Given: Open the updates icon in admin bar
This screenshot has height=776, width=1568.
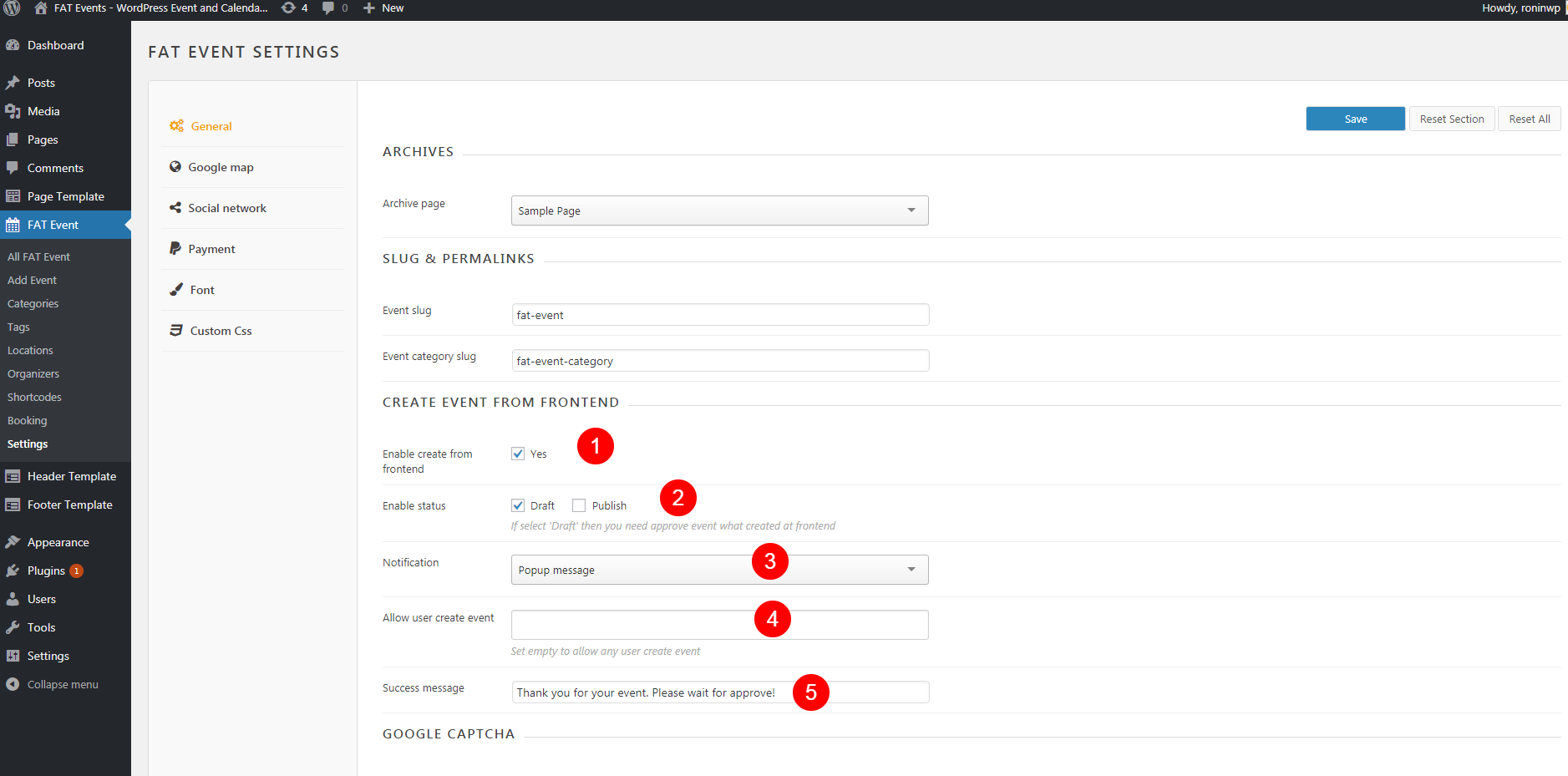Looking at the screenshot, I should pos(288,8).
